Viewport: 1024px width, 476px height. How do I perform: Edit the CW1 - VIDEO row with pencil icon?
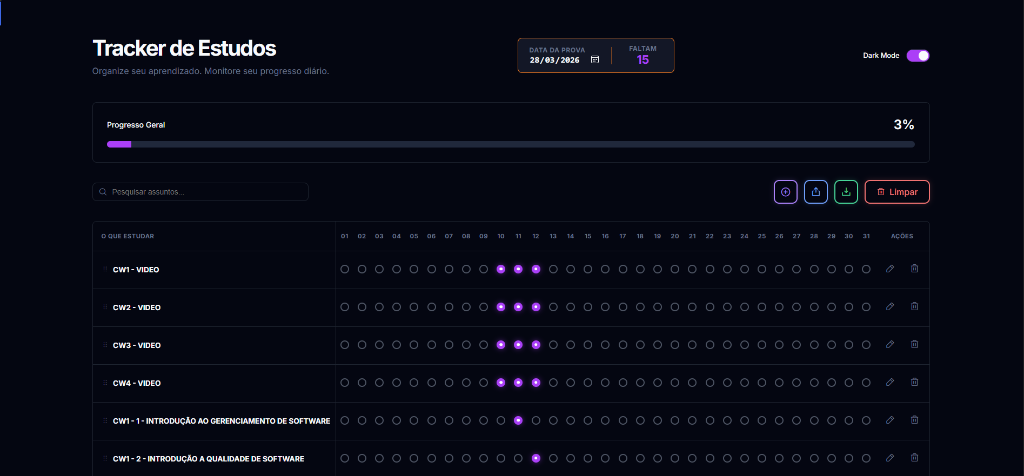pyautogui.click(x=890, y=269)
